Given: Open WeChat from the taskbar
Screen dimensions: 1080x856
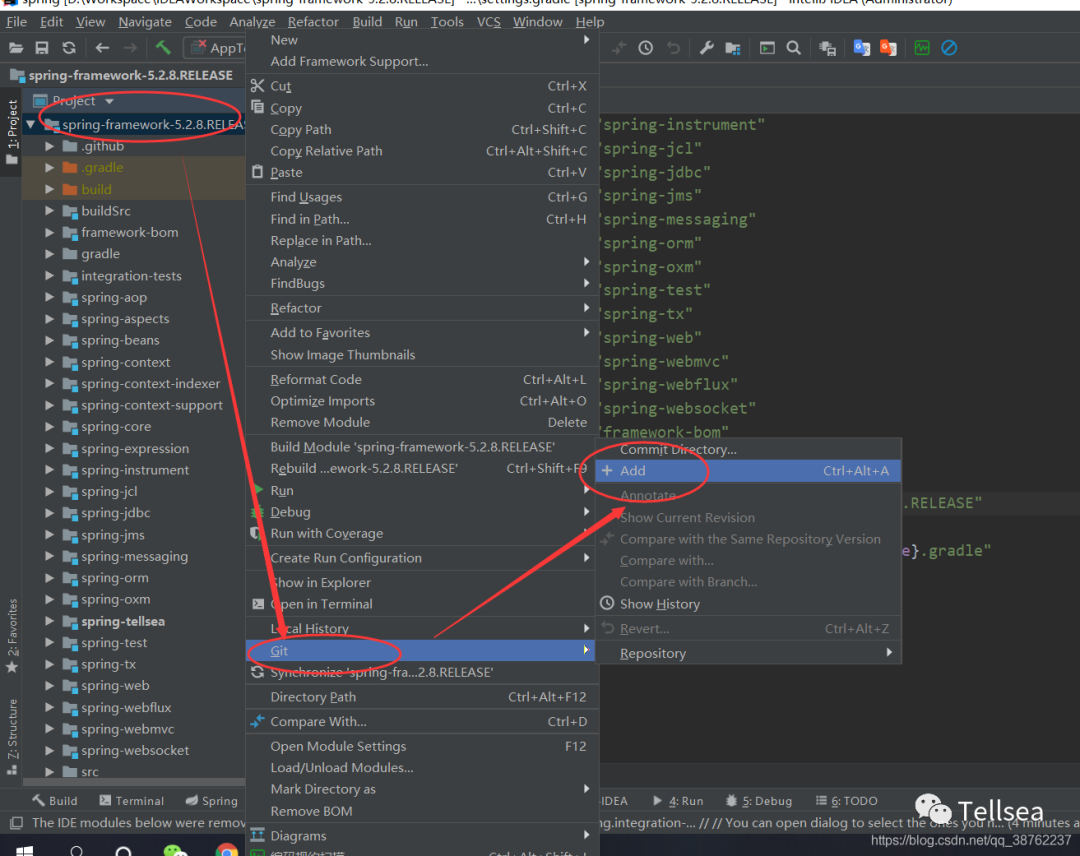Looking at the screenshot, I should [x=176, y=850].
